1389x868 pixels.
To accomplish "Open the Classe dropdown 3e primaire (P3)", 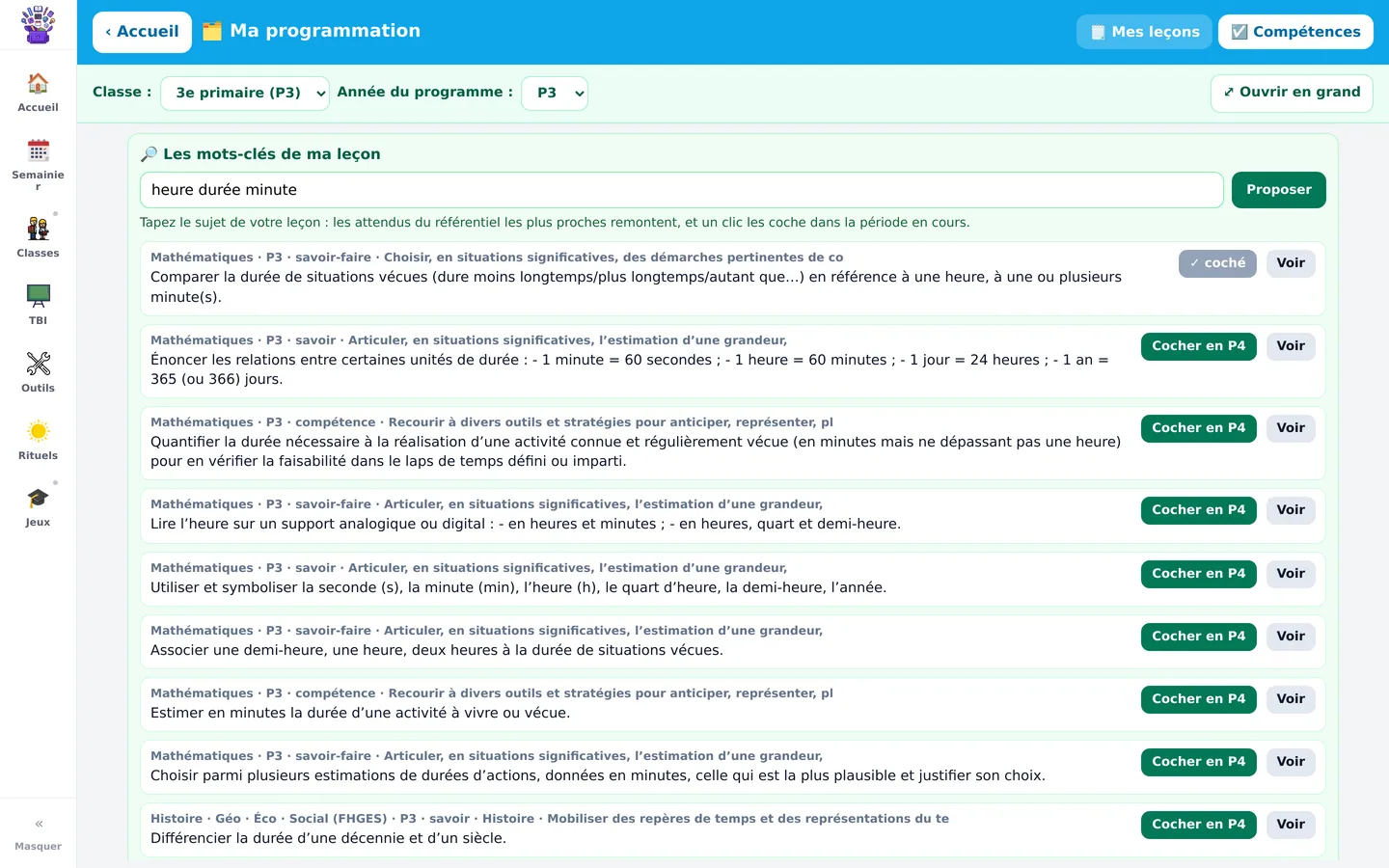I will point(245,93).
